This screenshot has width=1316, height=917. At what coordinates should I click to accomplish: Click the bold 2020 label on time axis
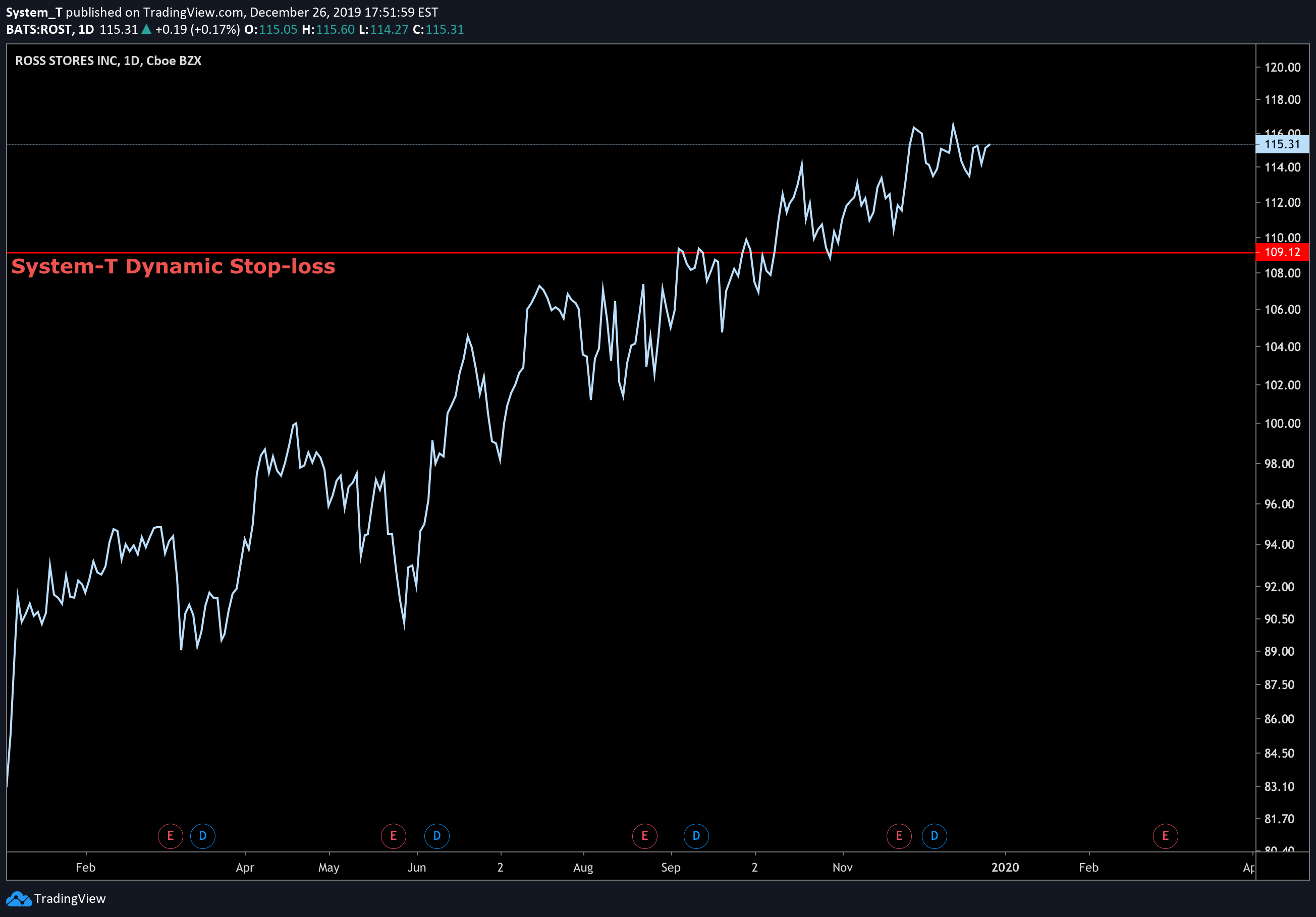click(x=1005, y=867)
